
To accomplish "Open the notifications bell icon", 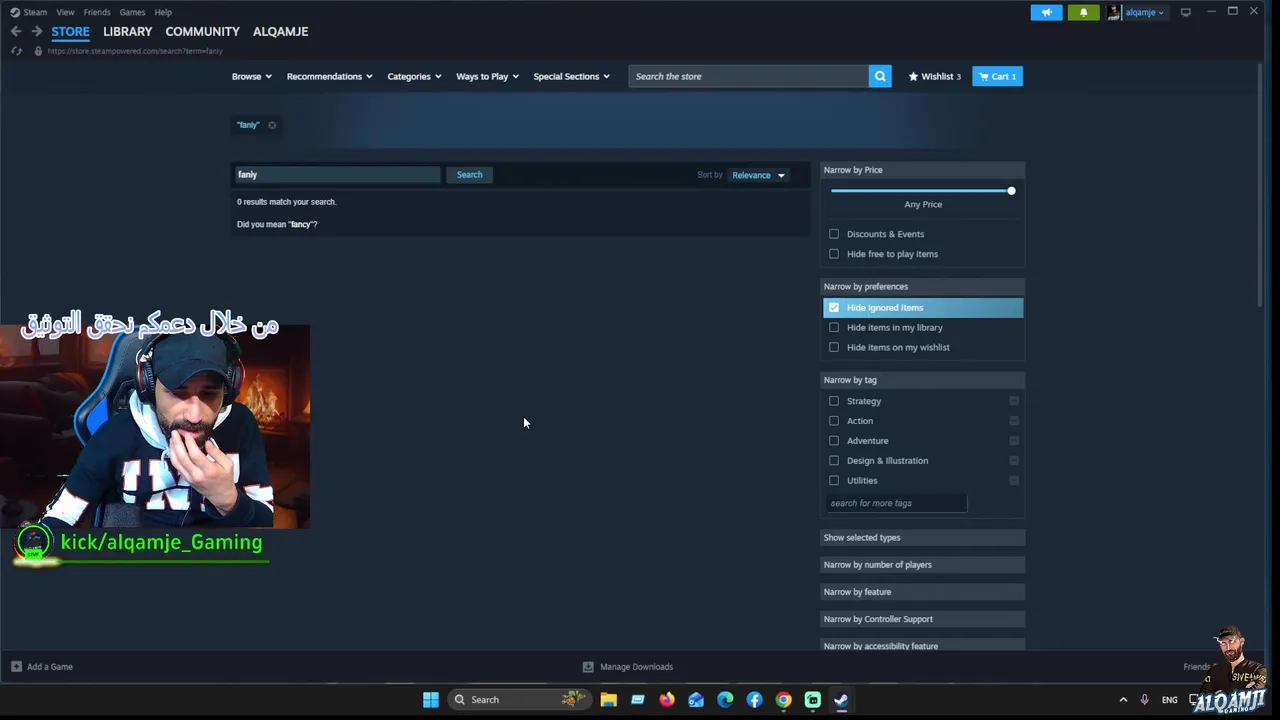I will [1083, 12].
